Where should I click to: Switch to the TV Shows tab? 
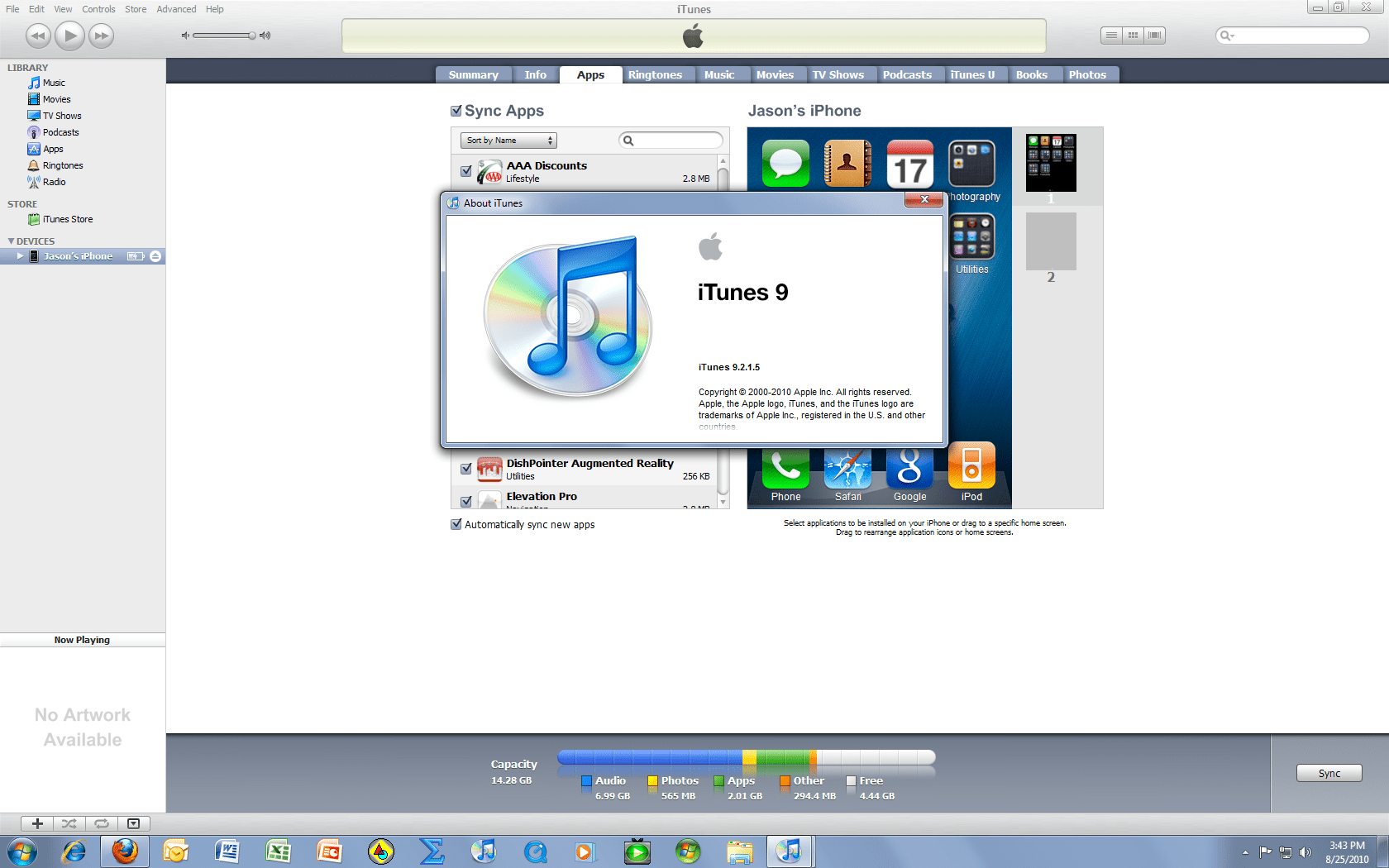coord(838,74)
